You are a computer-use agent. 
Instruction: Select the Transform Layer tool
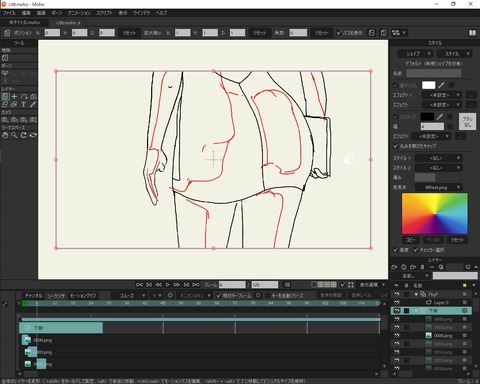5,97
